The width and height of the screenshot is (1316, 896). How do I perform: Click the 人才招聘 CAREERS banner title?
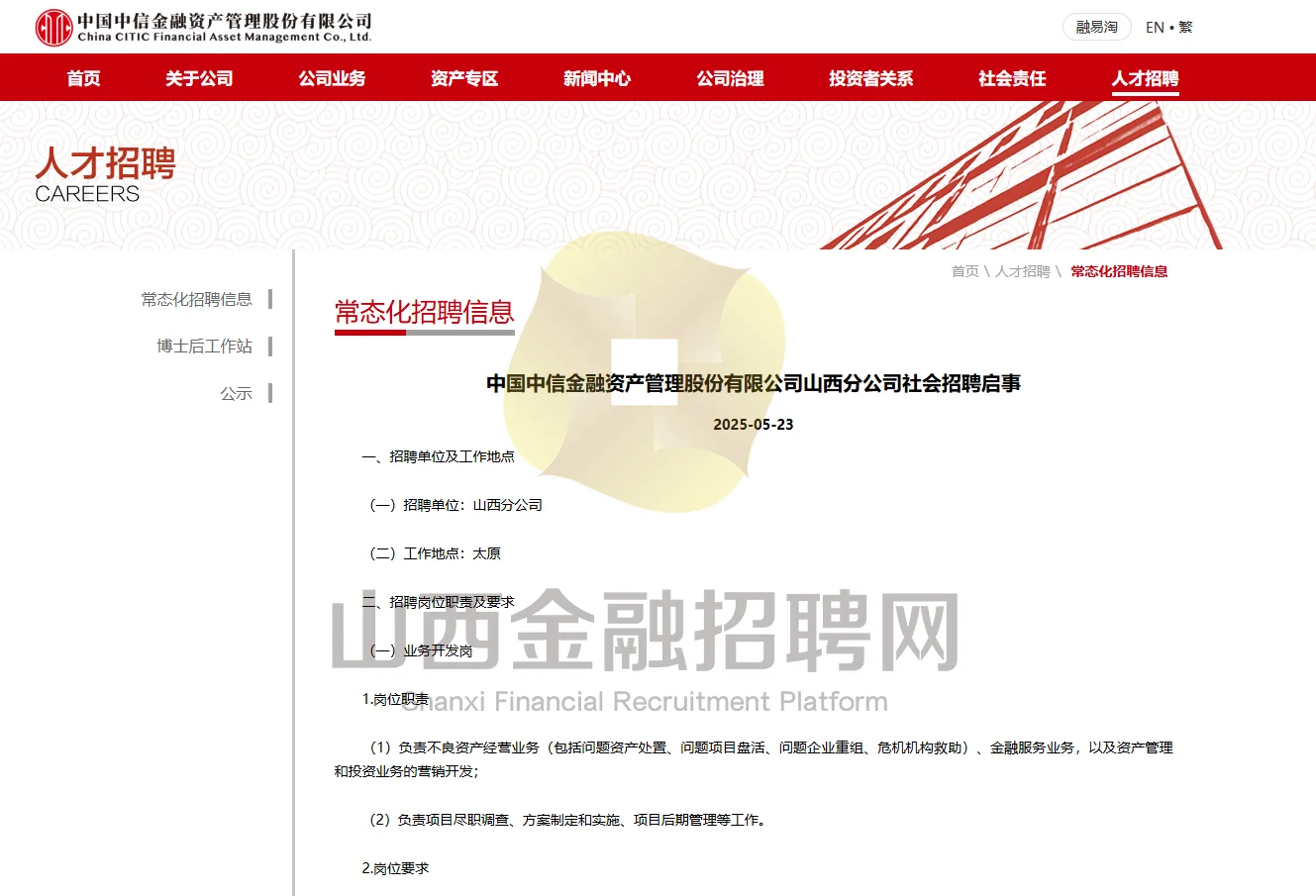[x=105, y=175]
